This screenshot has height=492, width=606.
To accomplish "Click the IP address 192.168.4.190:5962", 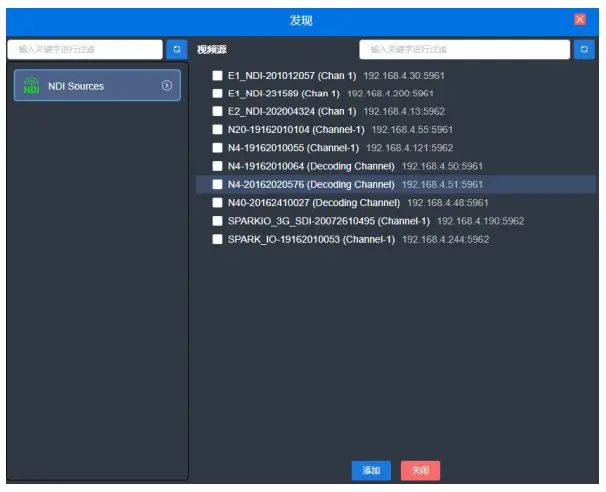I will (480, 221).
